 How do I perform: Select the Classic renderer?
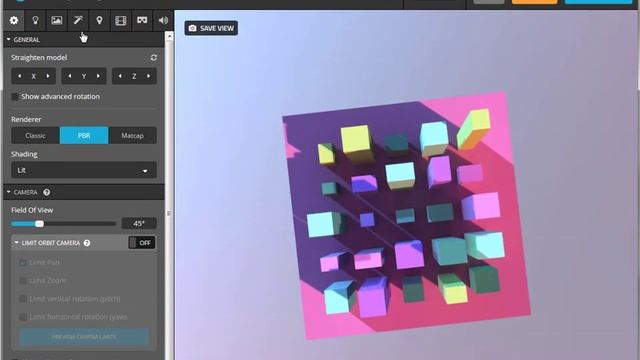tap(36, 136)
